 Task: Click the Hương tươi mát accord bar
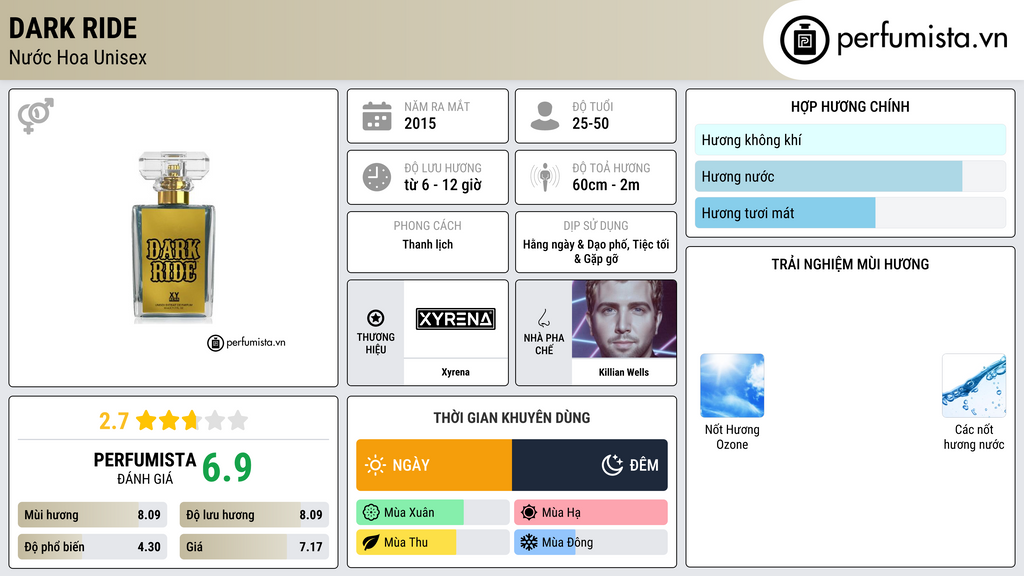point(850,213)
